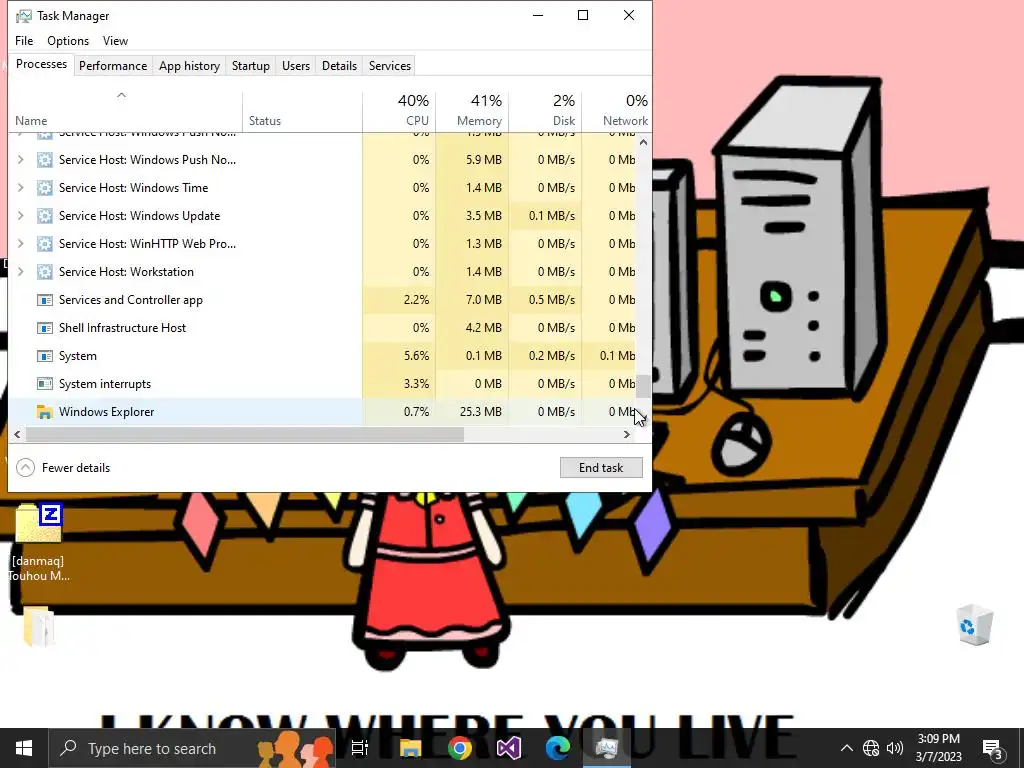Click the taskbar clock showing 3:09 PM
The image size is (1024, 768).
tap(938, 748)
